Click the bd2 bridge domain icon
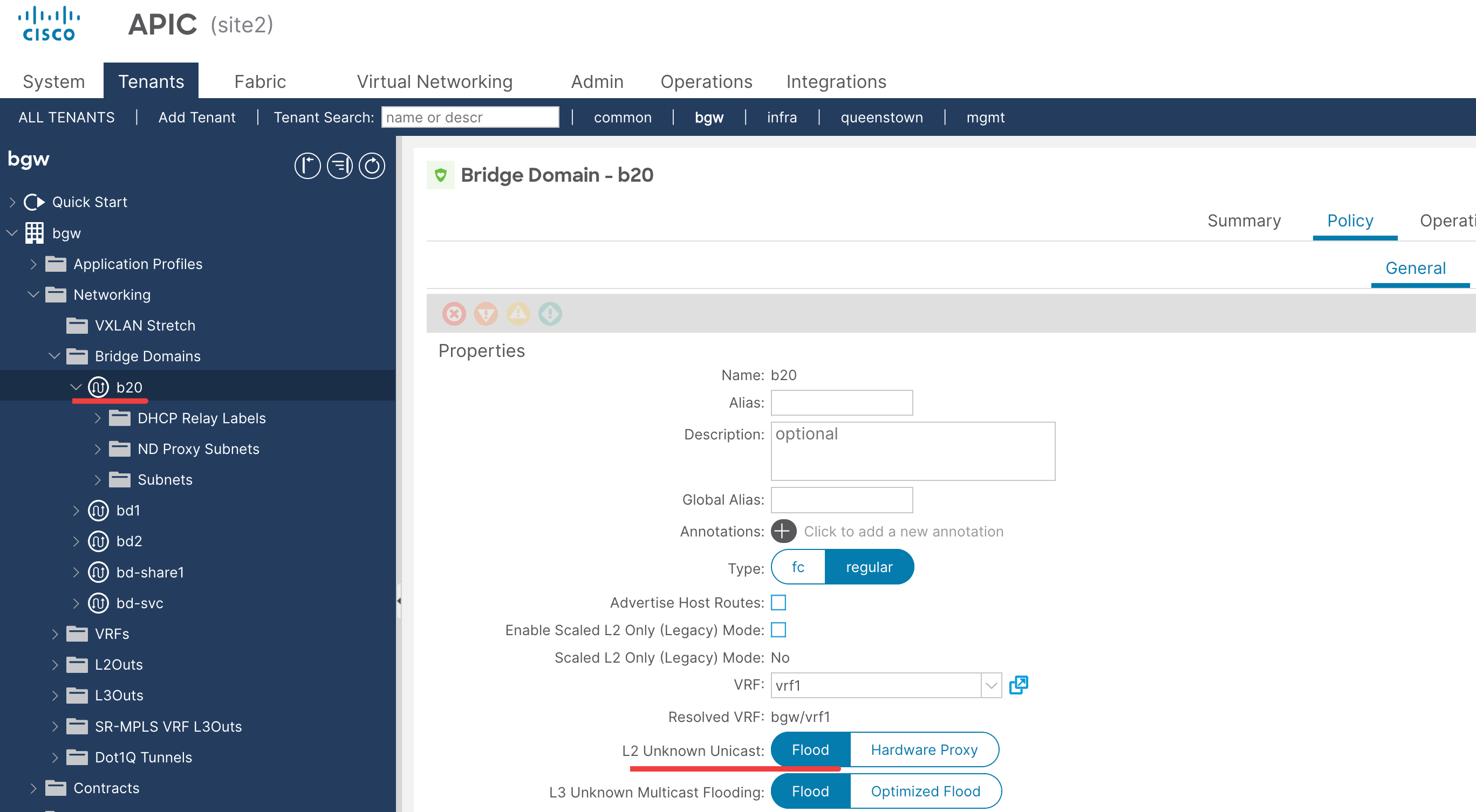Image resolution: width=1476 pixels, height=812 pixels. click(98, 541)
